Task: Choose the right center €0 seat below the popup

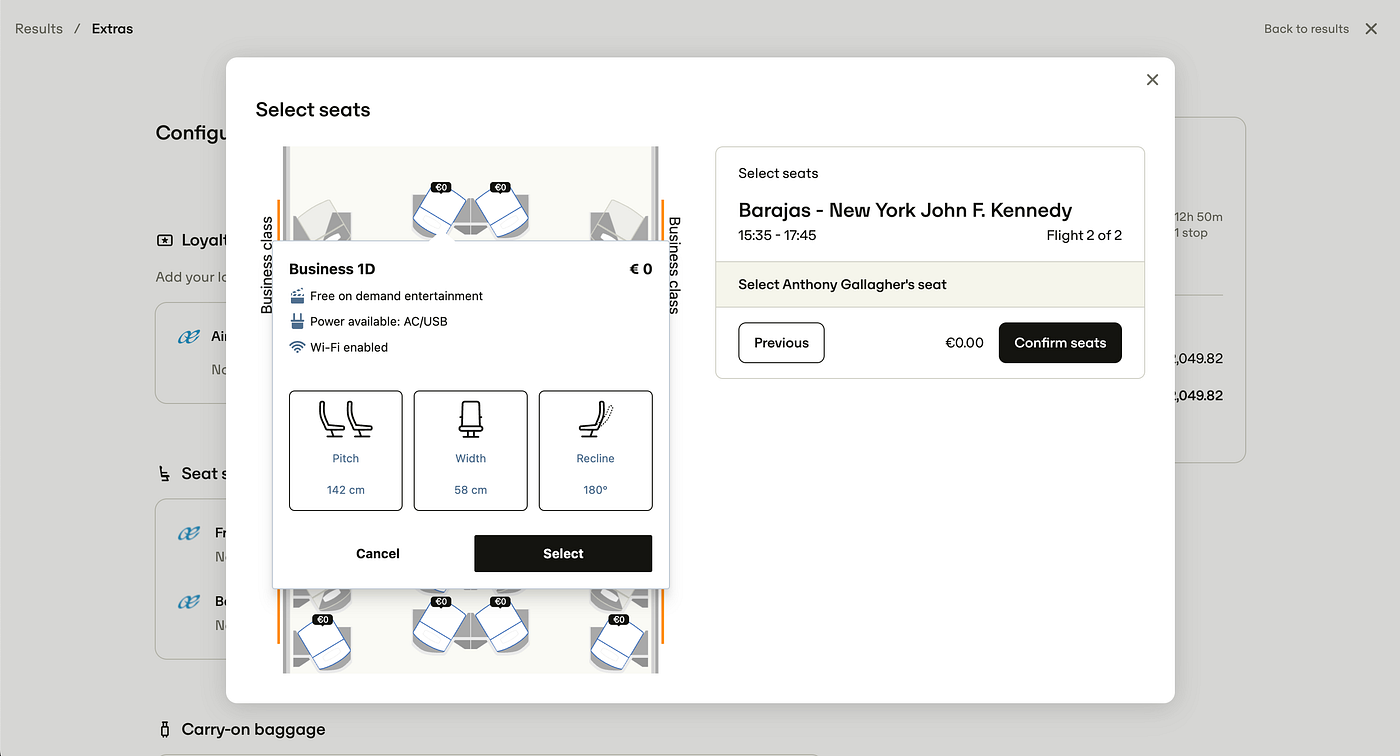Action: click(502, 625)
